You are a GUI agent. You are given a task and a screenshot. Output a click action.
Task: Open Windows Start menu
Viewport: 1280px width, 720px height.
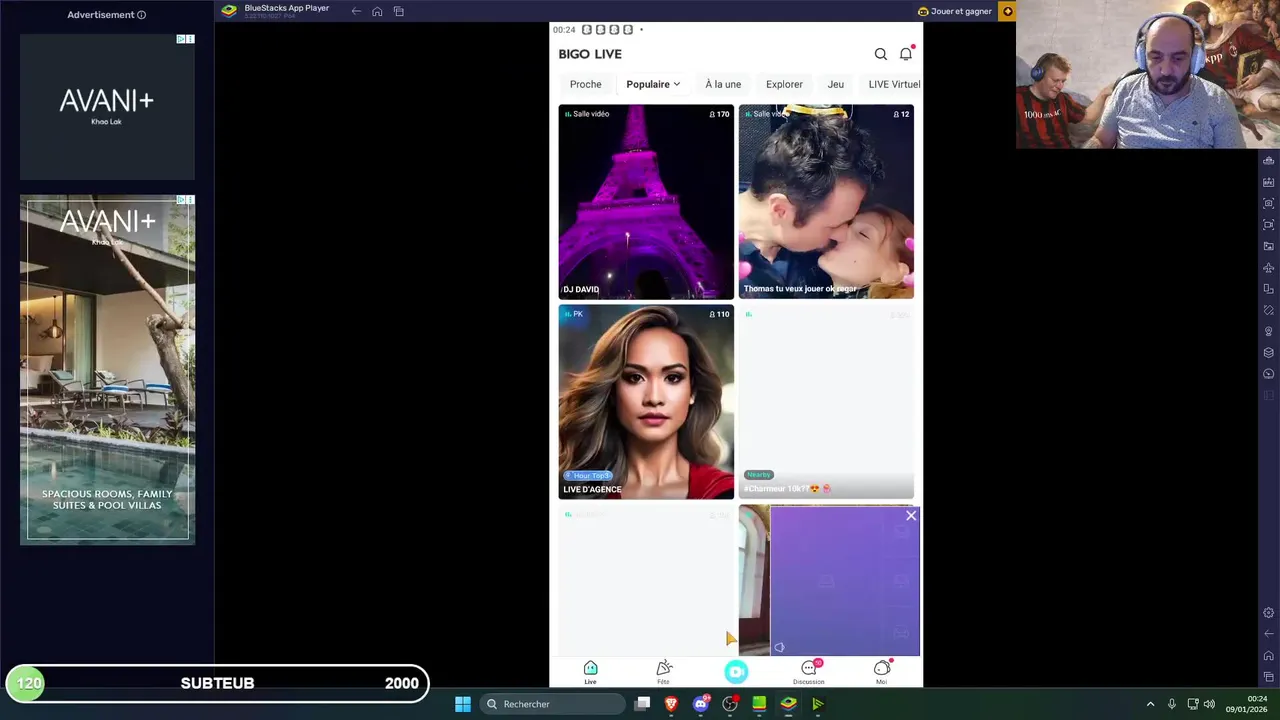pos(463,704)
